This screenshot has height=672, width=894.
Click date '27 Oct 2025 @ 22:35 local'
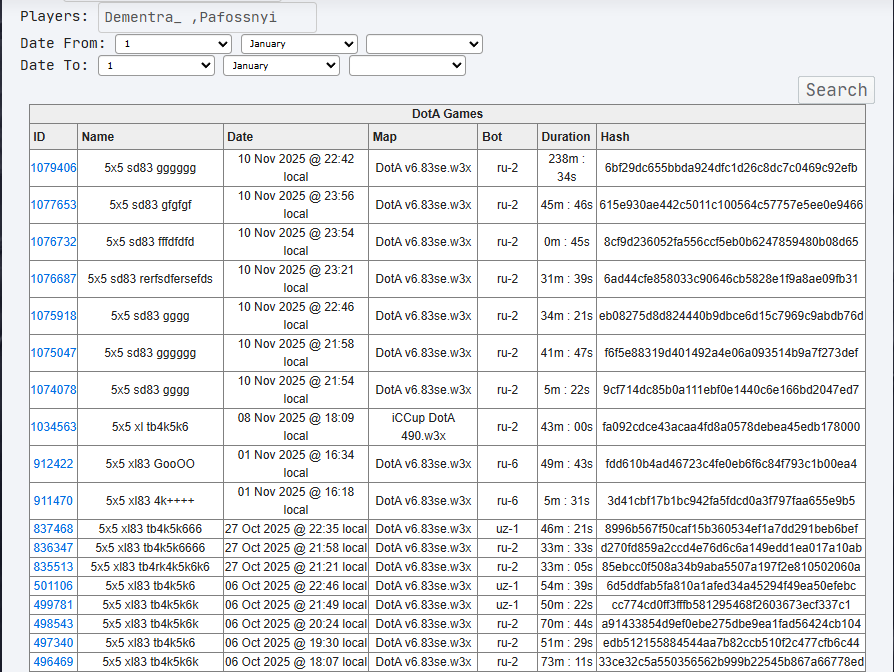coord(296,529)
